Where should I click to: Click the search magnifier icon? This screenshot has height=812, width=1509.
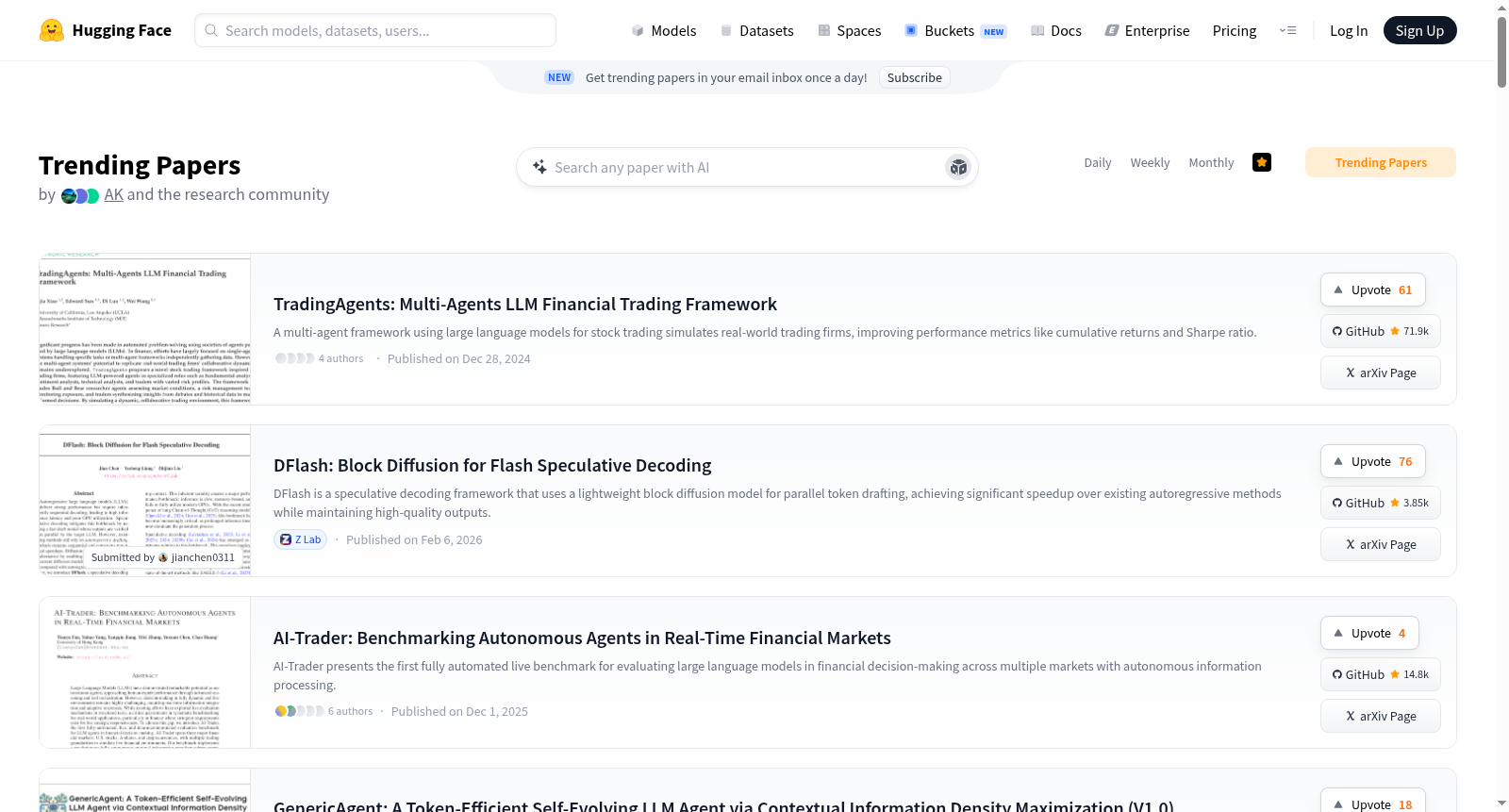211,30
